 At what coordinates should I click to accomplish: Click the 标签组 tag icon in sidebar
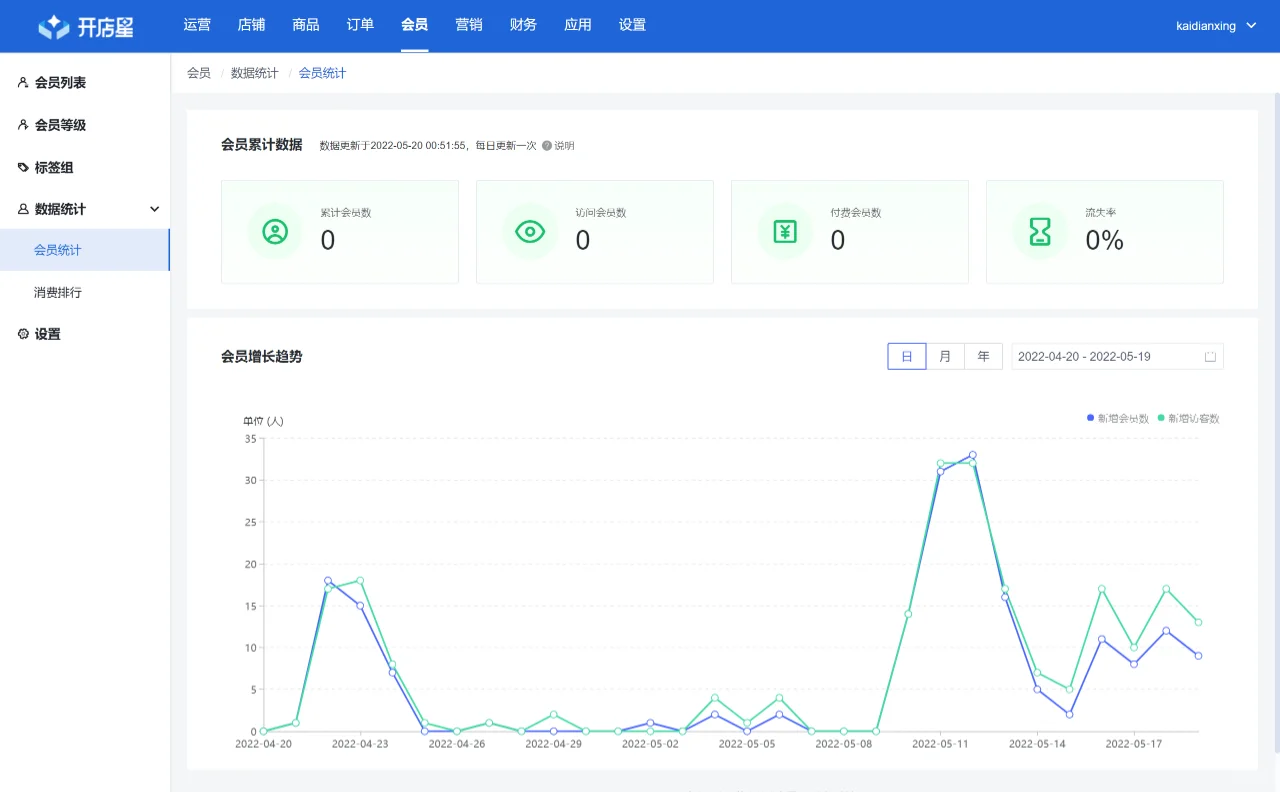[21, 167]
